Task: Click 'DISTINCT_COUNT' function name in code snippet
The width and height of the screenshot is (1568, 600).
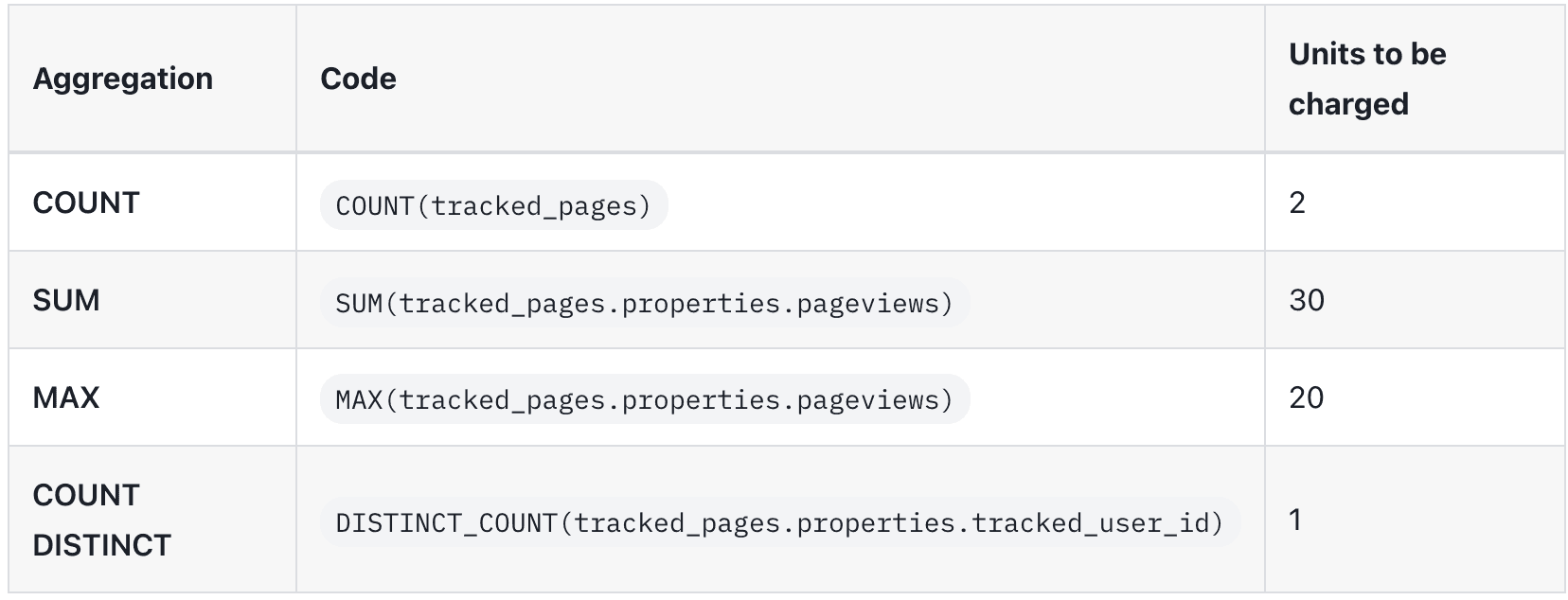Action: [x=446, y=523]
